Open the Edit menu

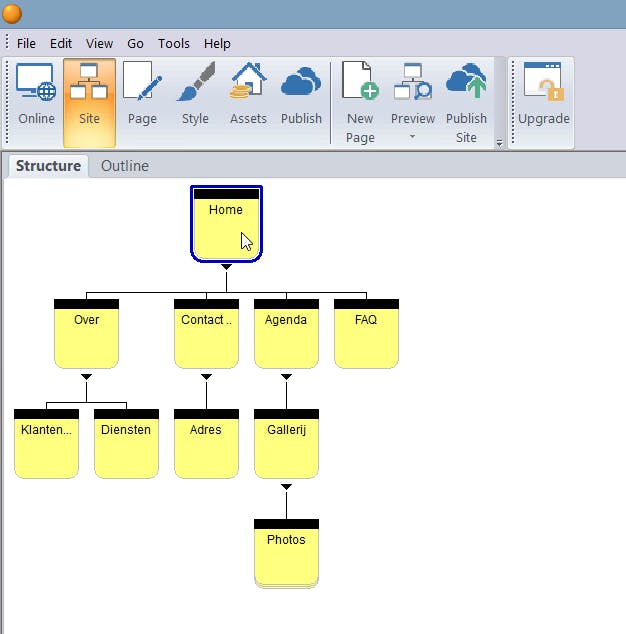pos(61,43)
